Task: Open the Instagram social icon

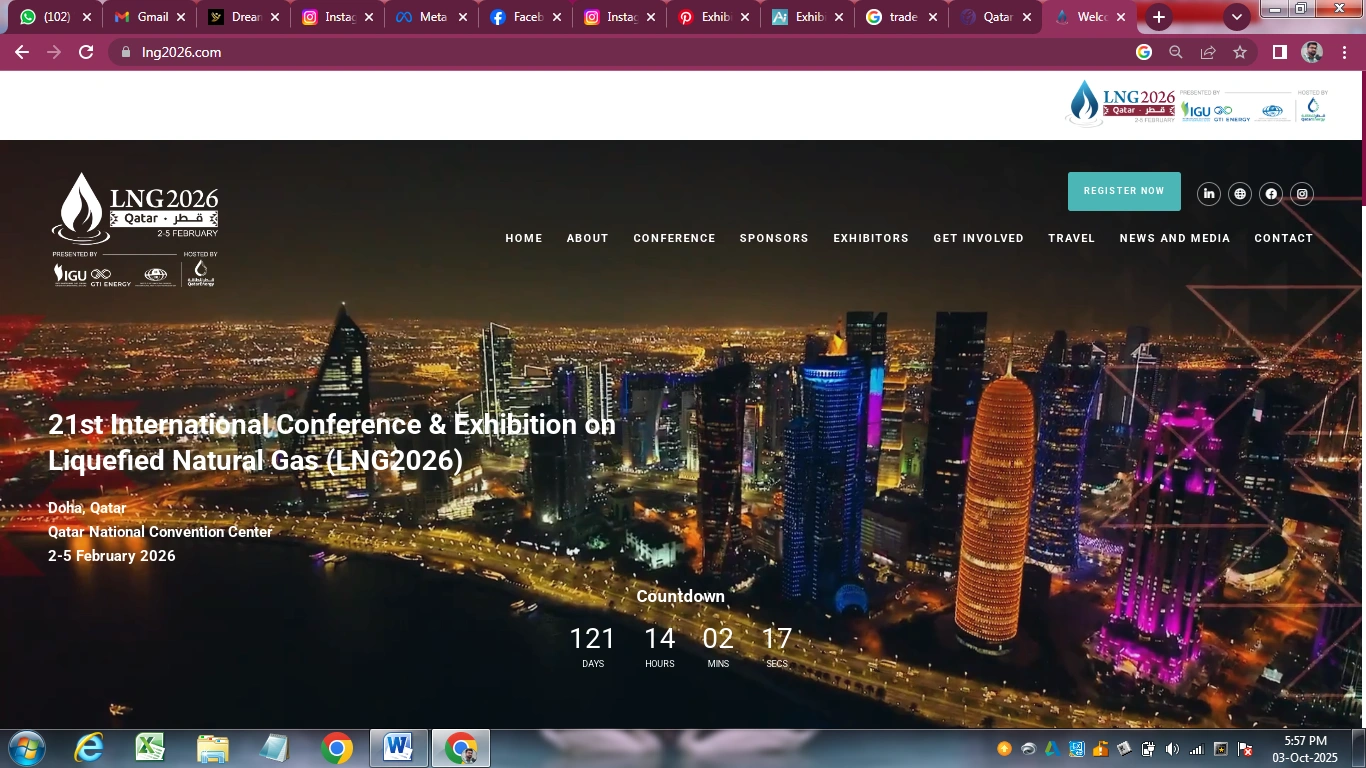Action: (x=1301, y=194)
